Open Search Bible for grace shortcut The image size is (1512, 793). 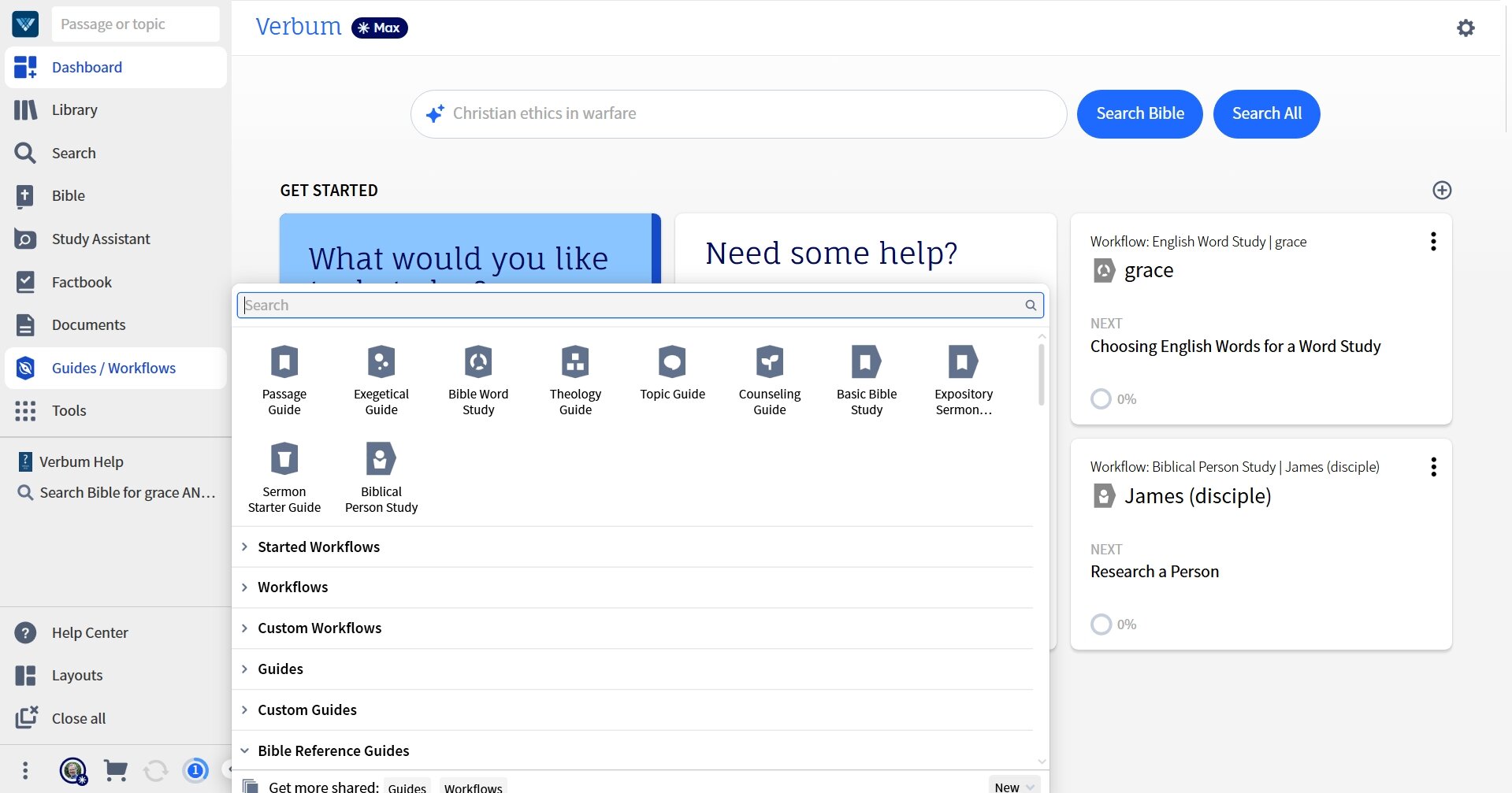click(117, 493)
